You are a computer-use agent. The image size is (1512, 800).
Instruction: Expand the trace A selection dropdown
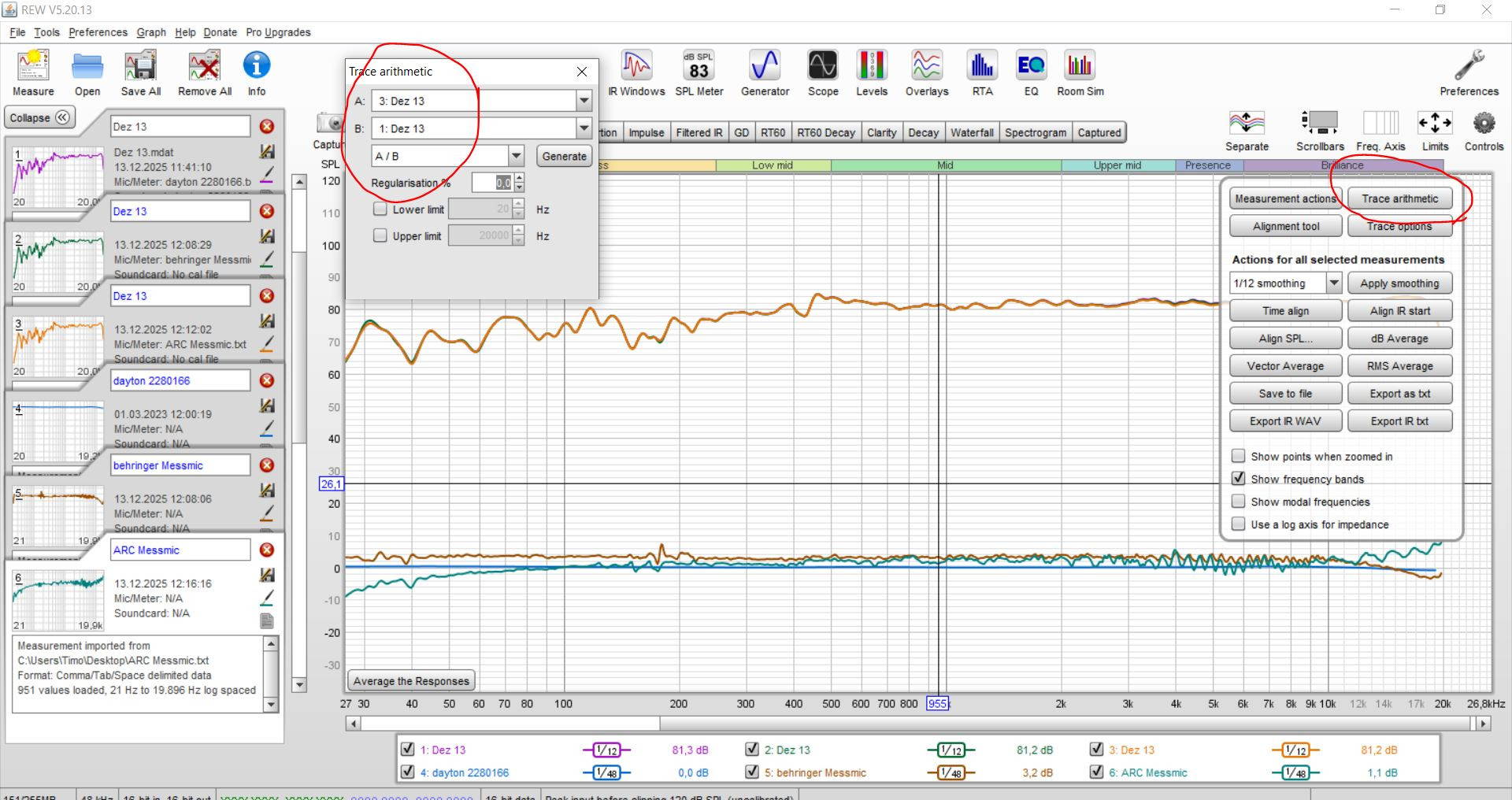coord(584,101)
